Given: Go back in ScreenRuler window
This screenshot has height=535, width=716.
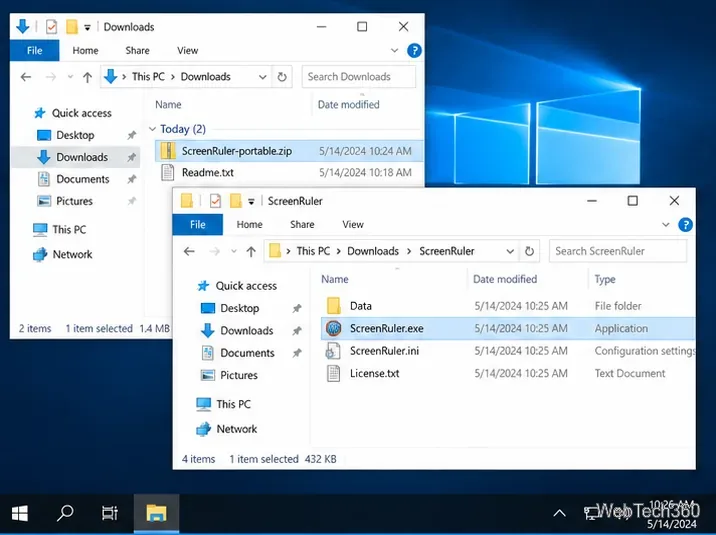Looking at the screenshot, I should pos(190,251).
